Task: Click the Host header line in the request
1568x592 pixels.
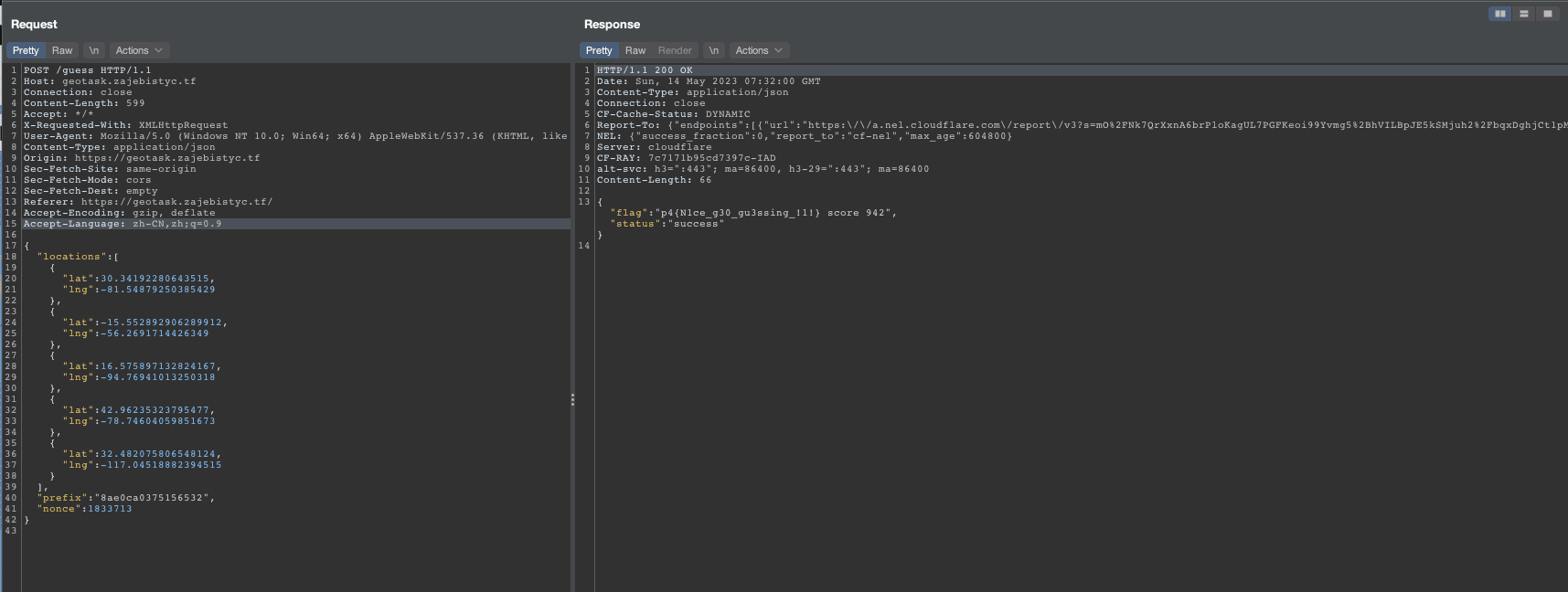Action: click(110, 81)
